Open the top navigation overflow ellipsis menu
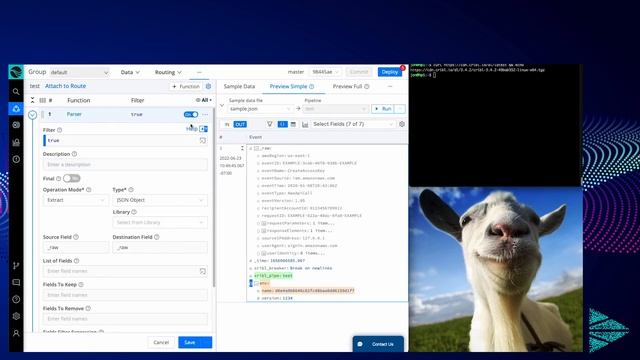 point(199,72)
